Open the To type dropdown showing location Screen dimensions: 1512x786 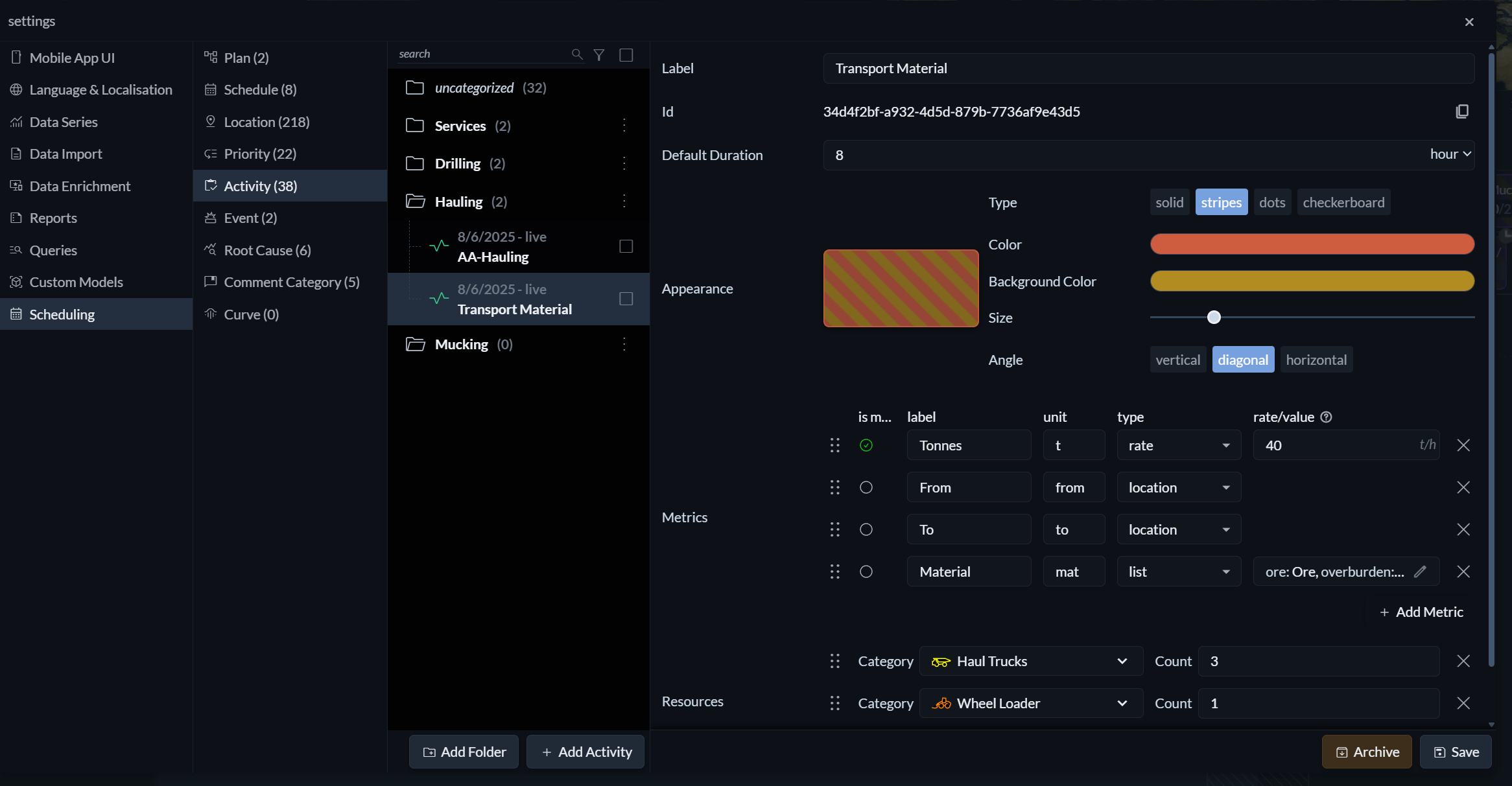coord(1179,529)
